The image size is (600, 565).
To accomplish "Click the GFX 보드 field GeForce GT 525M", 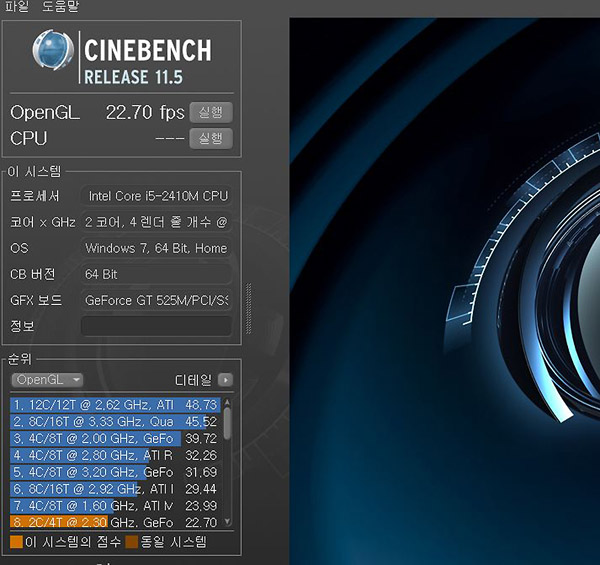I will 157,300.
